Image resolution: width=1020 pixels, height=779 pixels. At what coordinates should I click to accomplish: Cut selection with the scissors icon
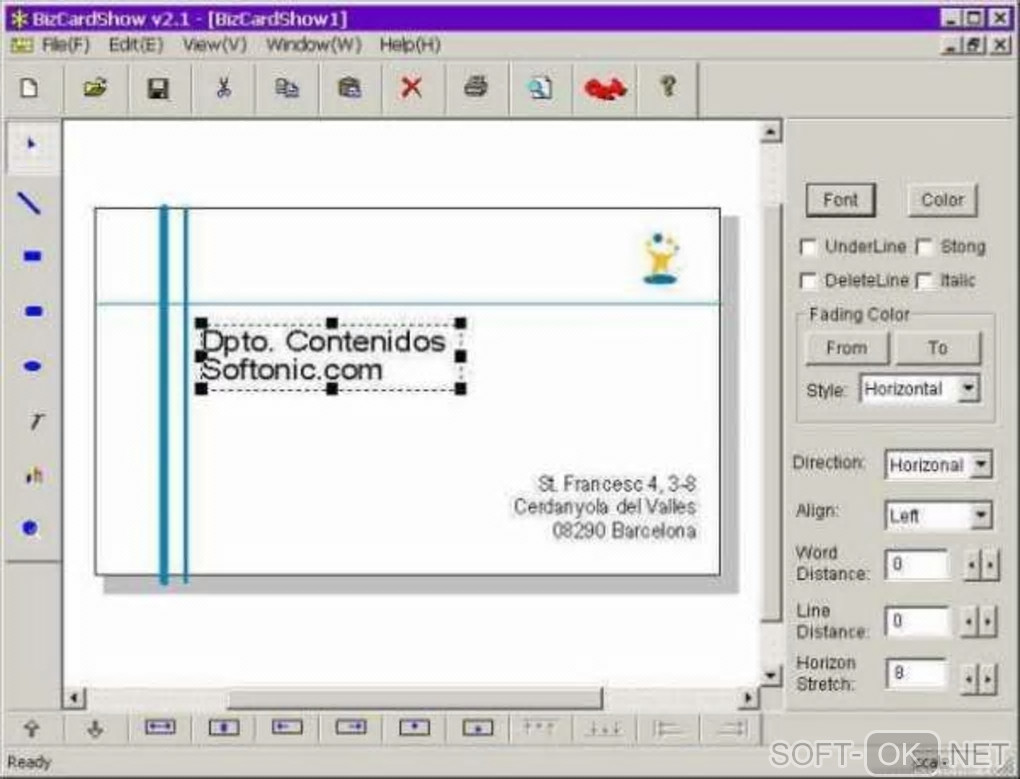[223, 87]
